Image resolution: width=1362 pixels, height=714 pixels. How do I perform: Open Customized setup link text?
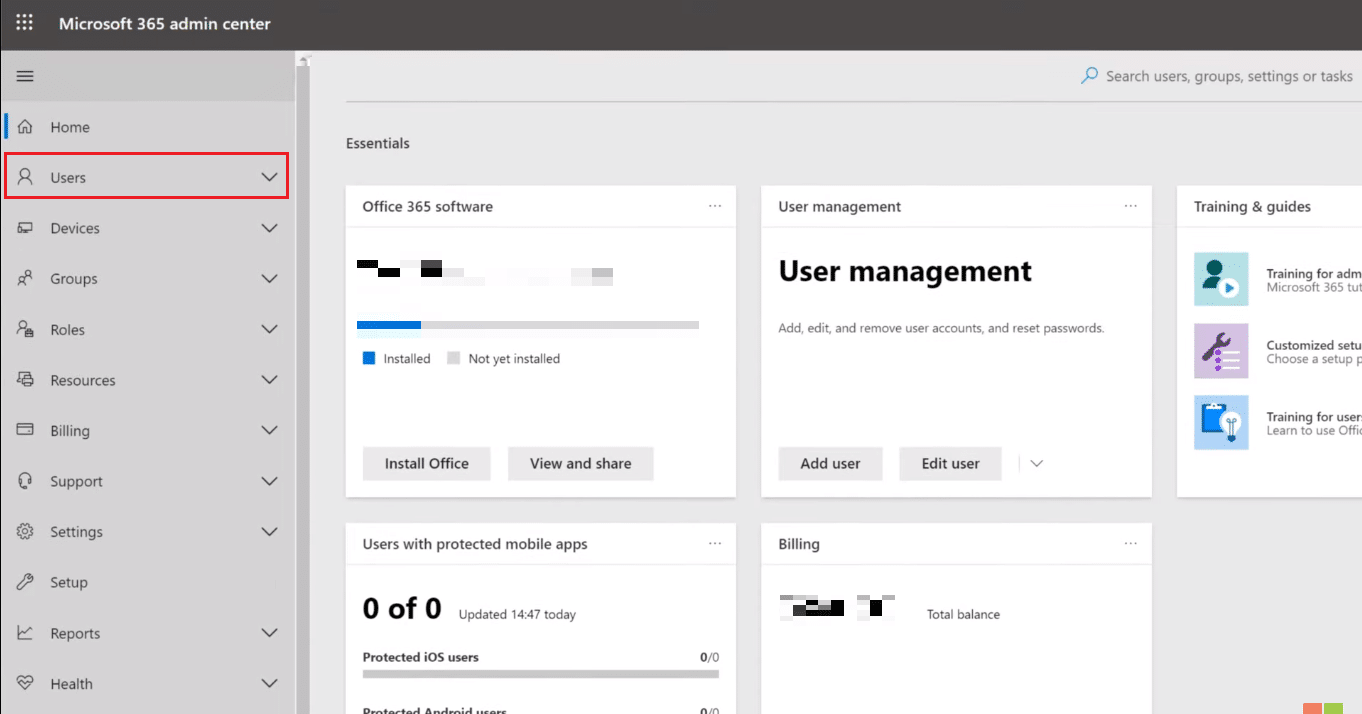(1314, 345)
